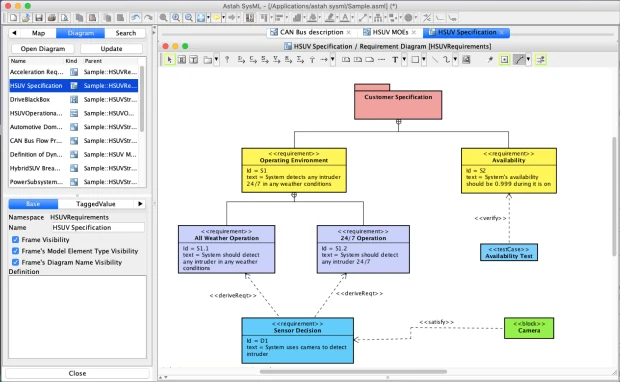Select the Package folder tool
Viewport: 620px width, 382px height.
207,60
